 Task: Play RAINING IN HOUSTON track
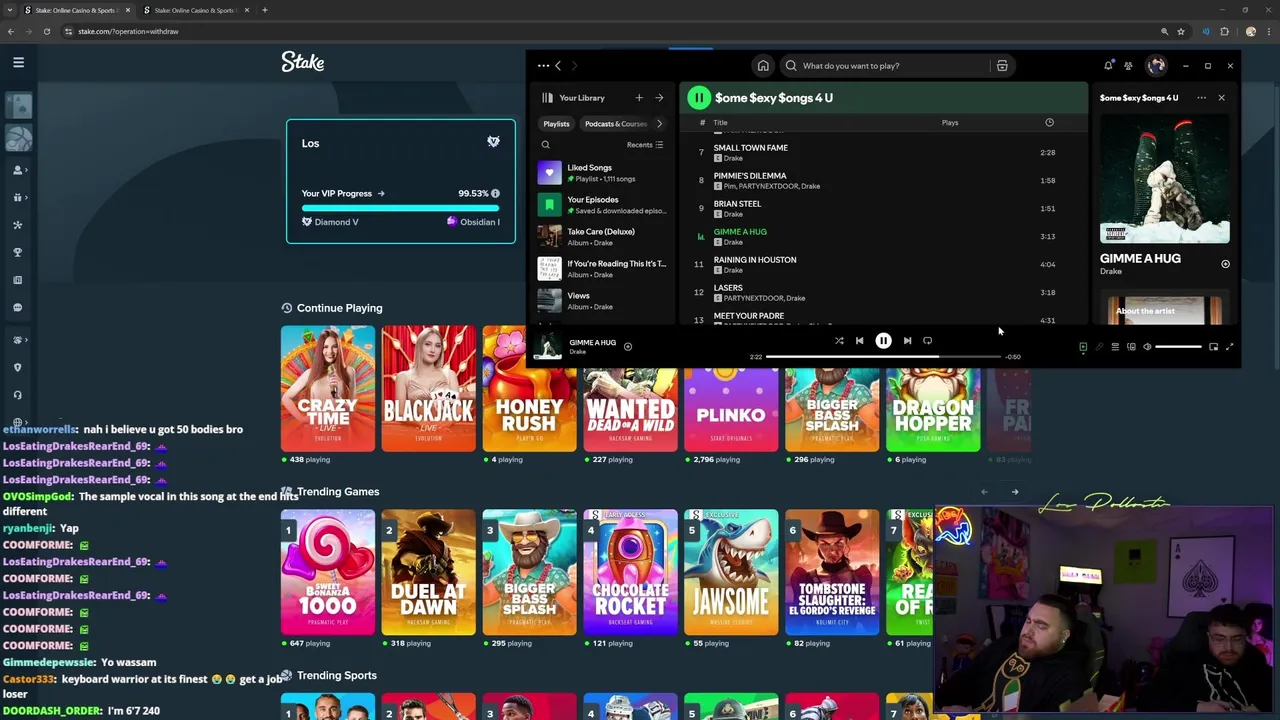click(x=755, y=260)
